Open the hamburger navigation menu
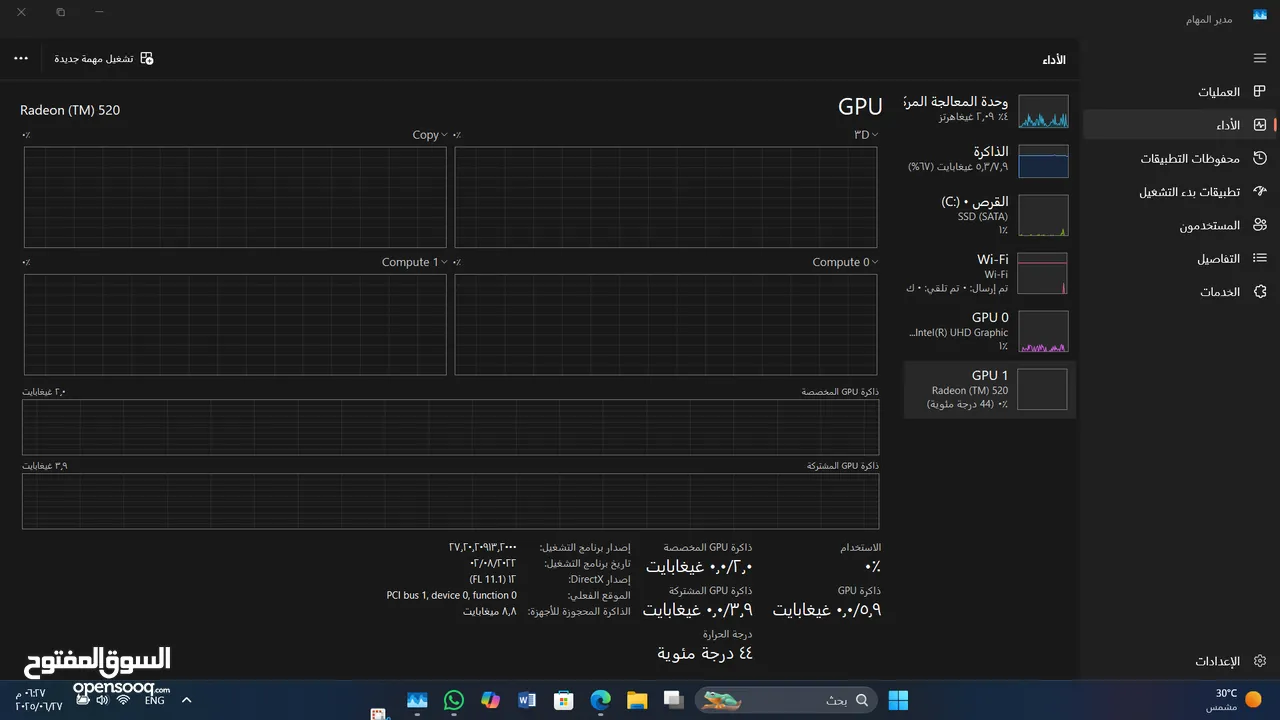This screenshot has height=720, width=1280. pyautogui.click(x=1259, y=58)
